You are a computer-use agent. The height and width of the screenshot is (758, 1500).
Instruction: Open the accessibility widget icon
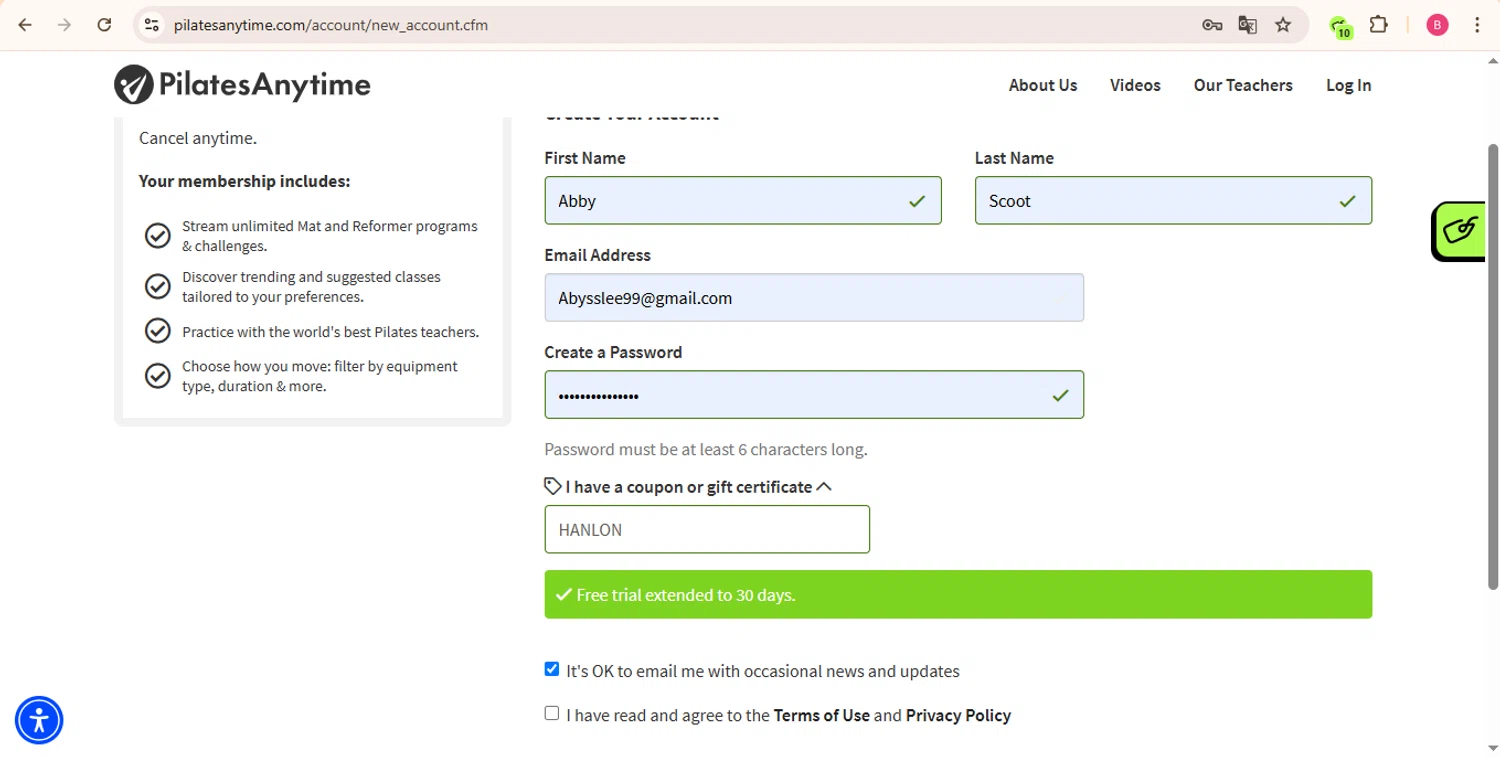(x=39, y=720)
